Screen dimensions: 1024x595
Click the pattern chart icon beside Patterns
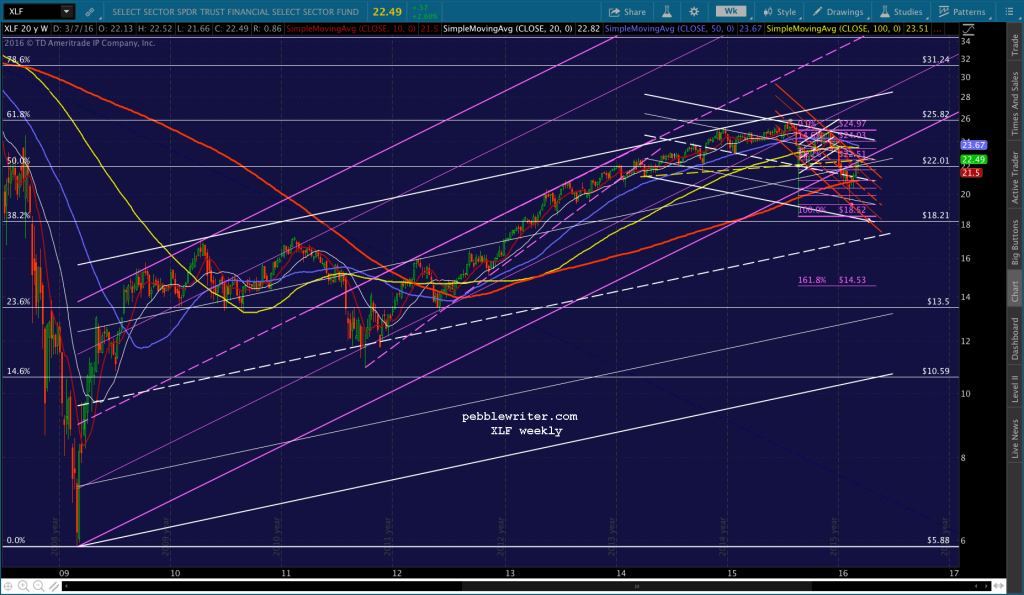pos(944,12)
